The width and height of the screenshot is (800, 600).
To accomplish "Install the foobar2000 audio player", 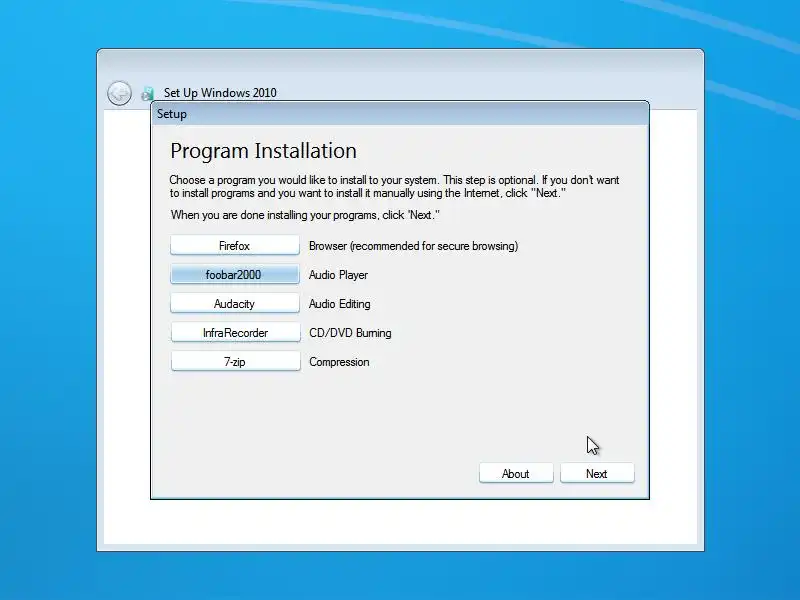I will point(235,274).
